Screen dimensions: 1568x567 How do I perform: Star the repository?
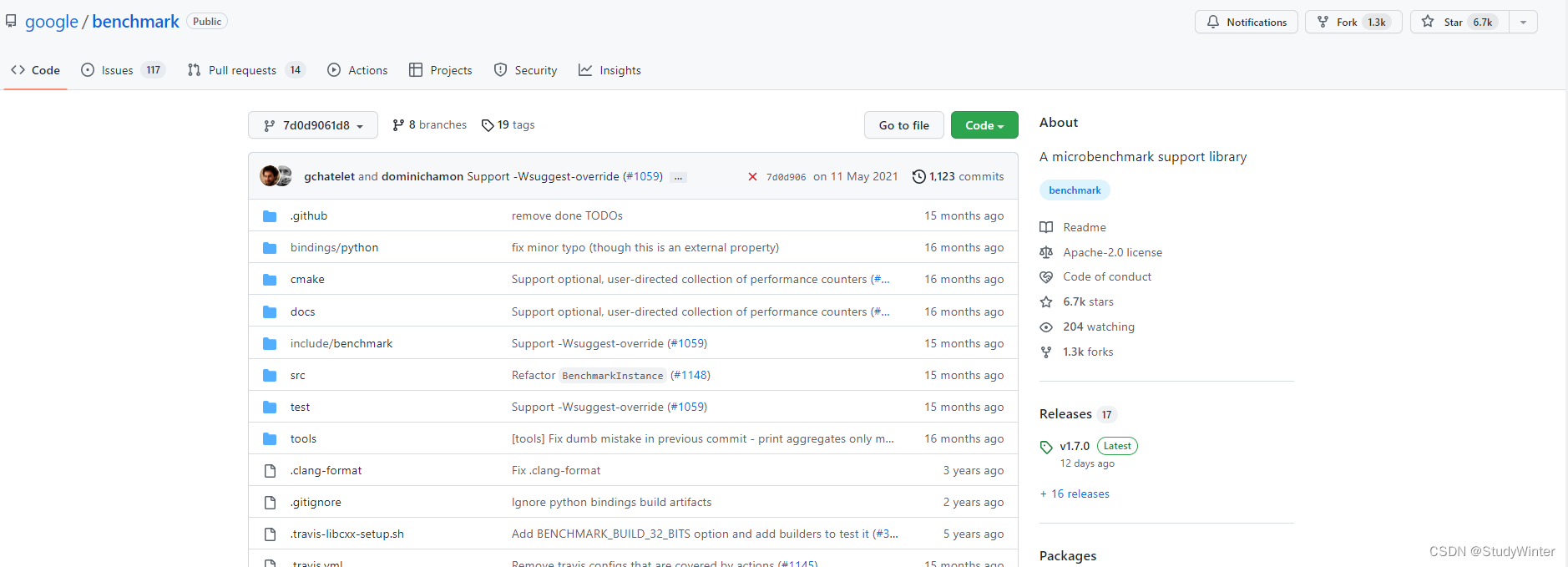point(1459,22)
